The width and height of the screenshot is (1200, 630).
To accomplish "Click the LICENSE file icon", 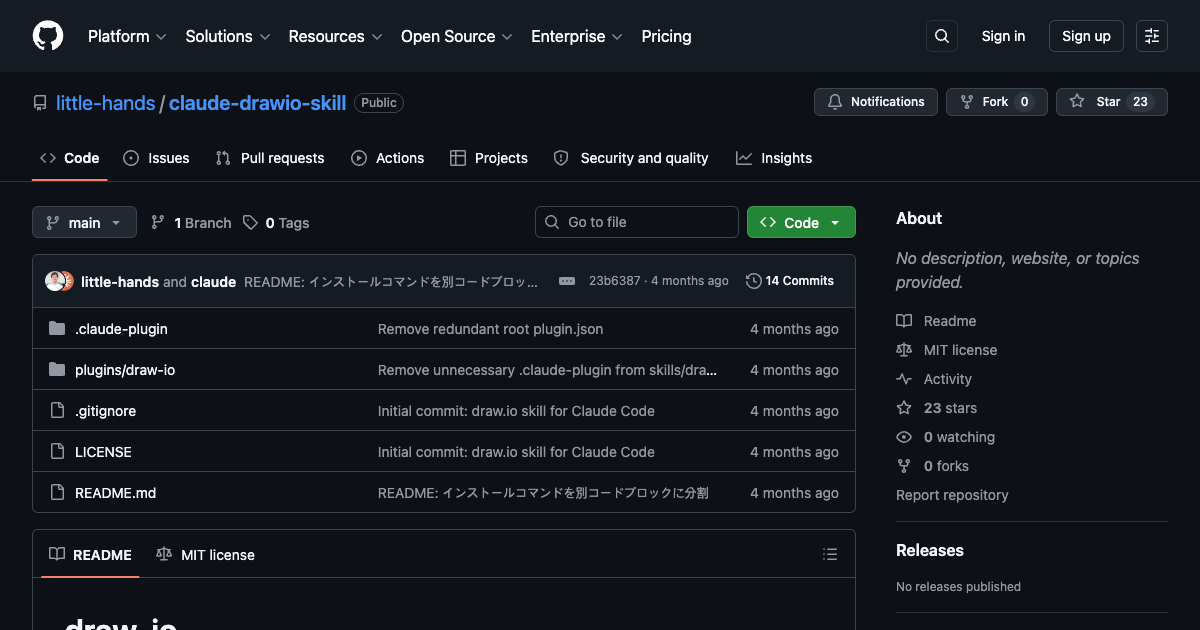I will click(57, 452).
